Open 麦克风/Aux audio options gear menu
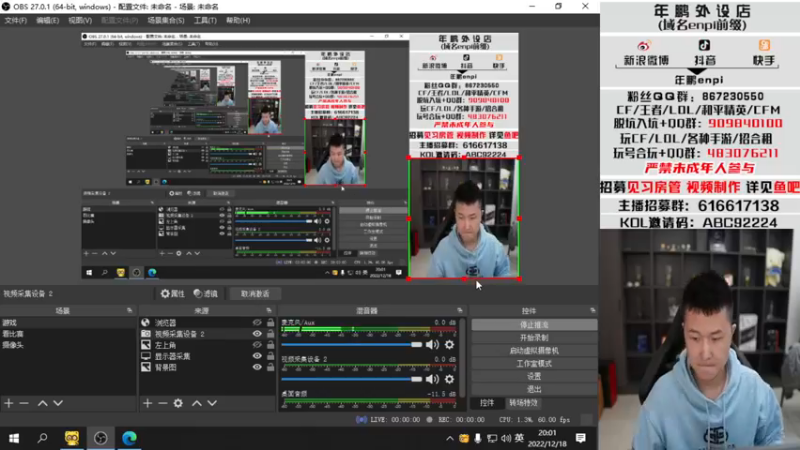This screenshot has height=450, width=800. (449, 345)
